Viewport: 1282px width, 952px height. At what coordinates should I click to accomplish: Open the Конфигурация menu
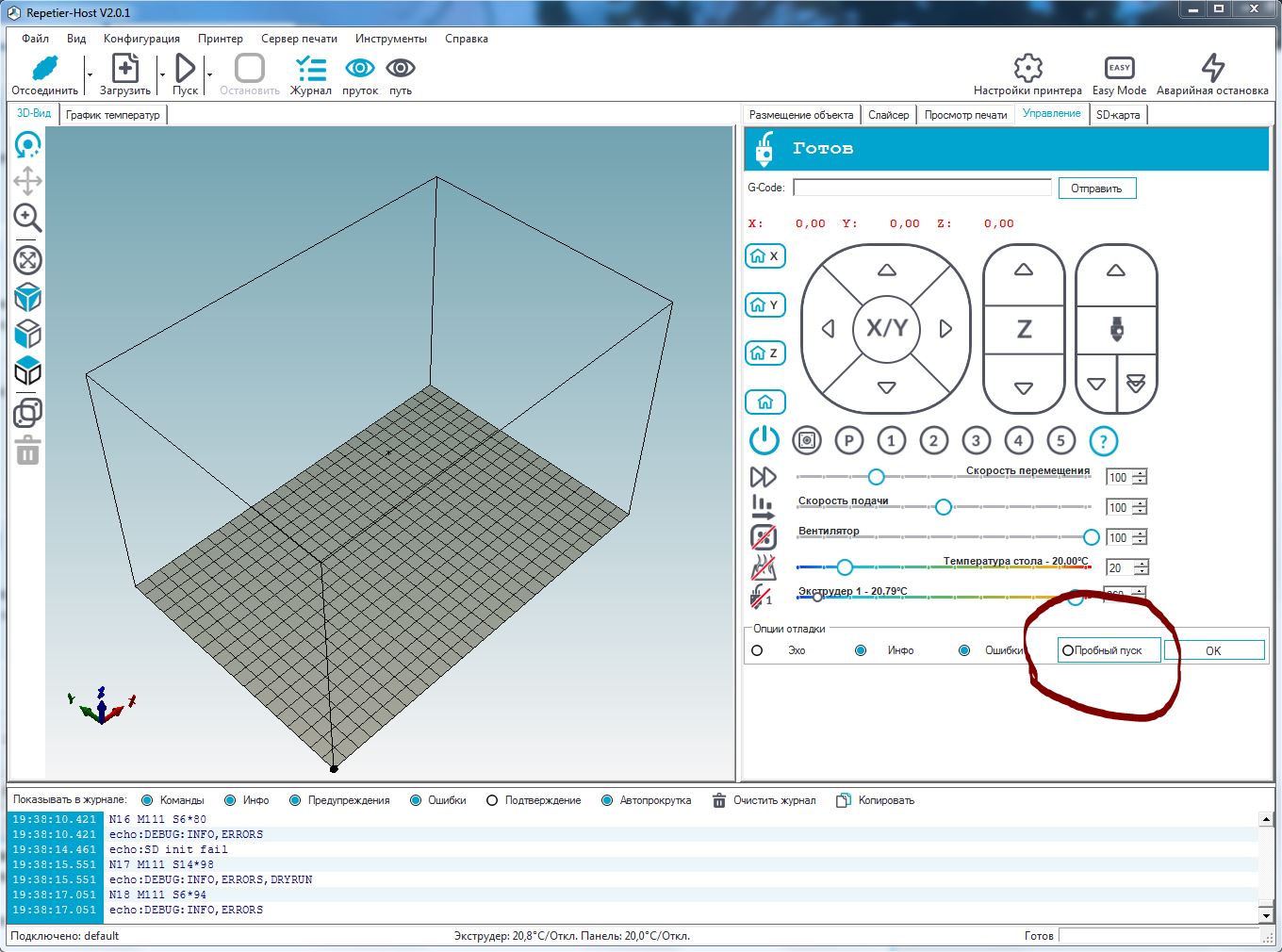click(x=141, y=39)
